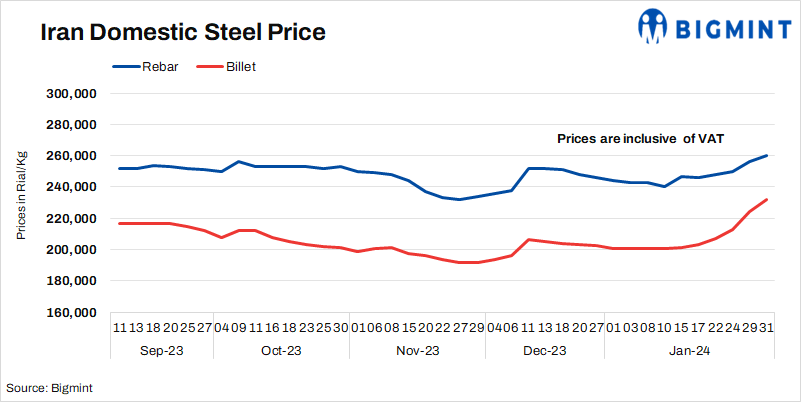This screenshot has width=801, height=402.
Task: Click the last date tick labeled 31
Action: pos(766,325)
